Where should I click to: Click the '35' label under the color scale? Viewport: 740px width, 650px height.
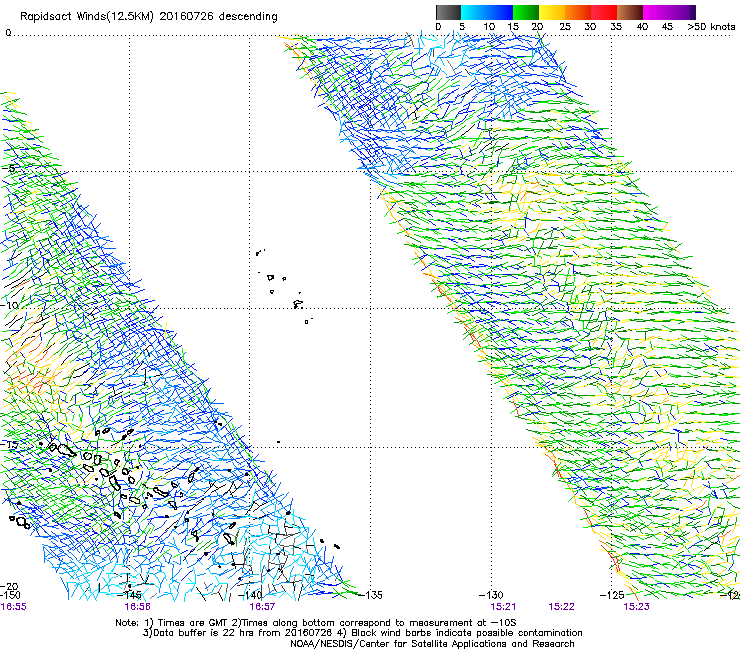pyautogui.click(x=616, y=26)
